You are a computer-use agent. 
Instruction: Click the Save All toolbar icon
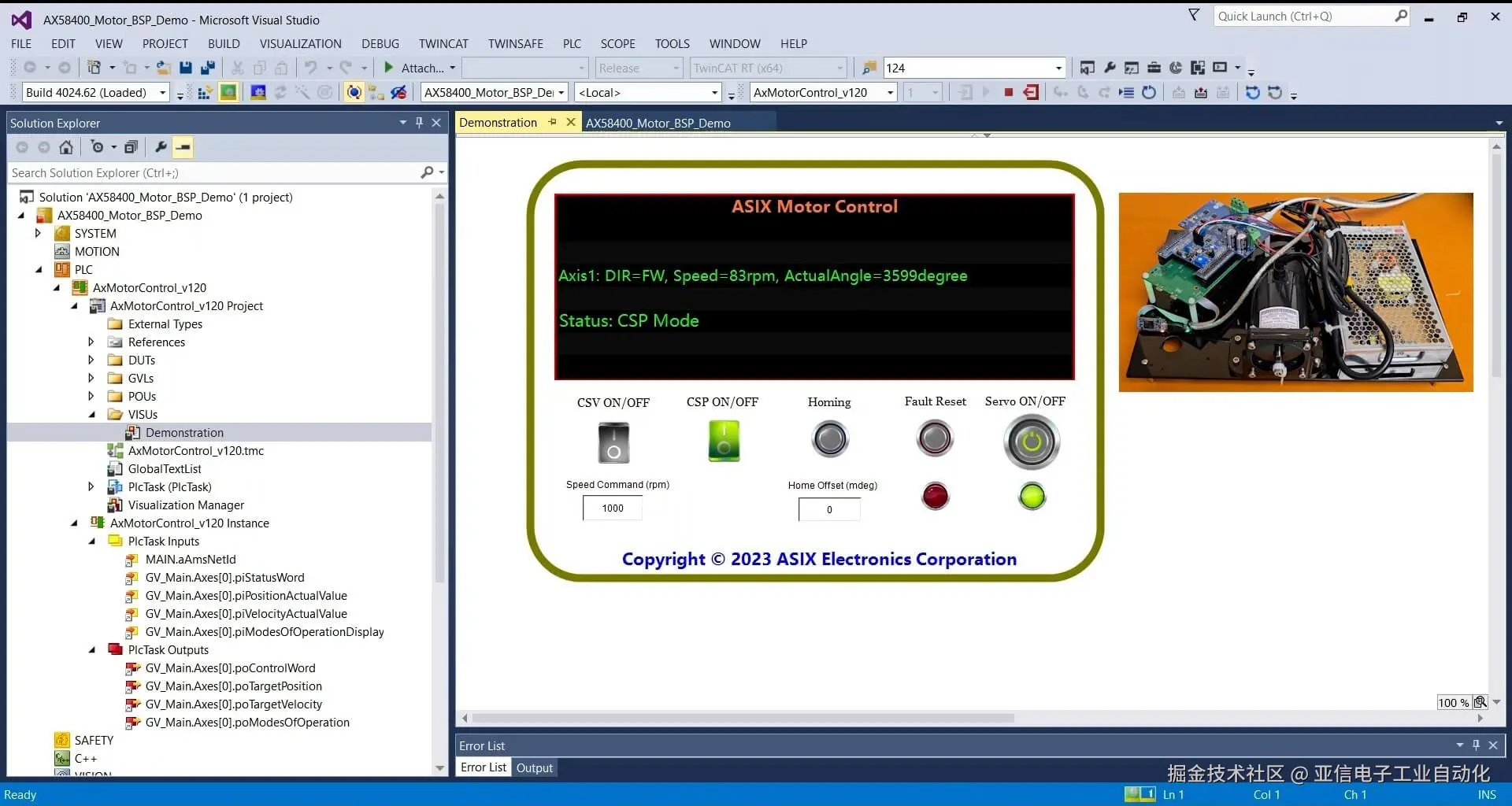point(207,67)
